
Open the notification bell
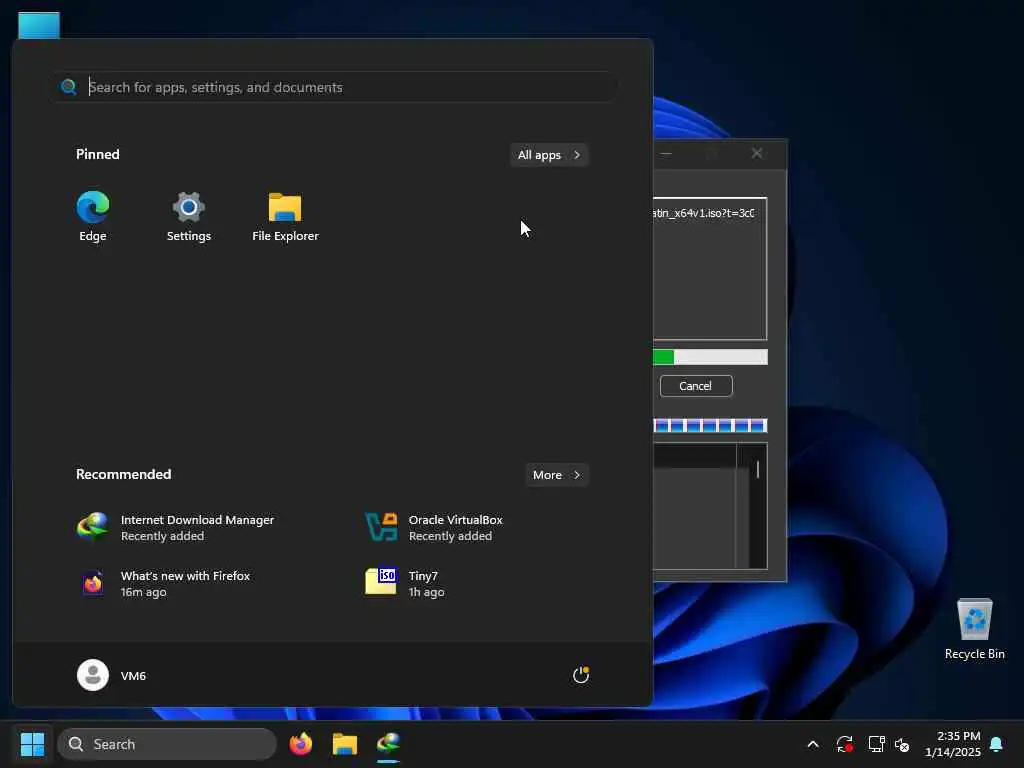pyautogui.click(x=997, y=744)
